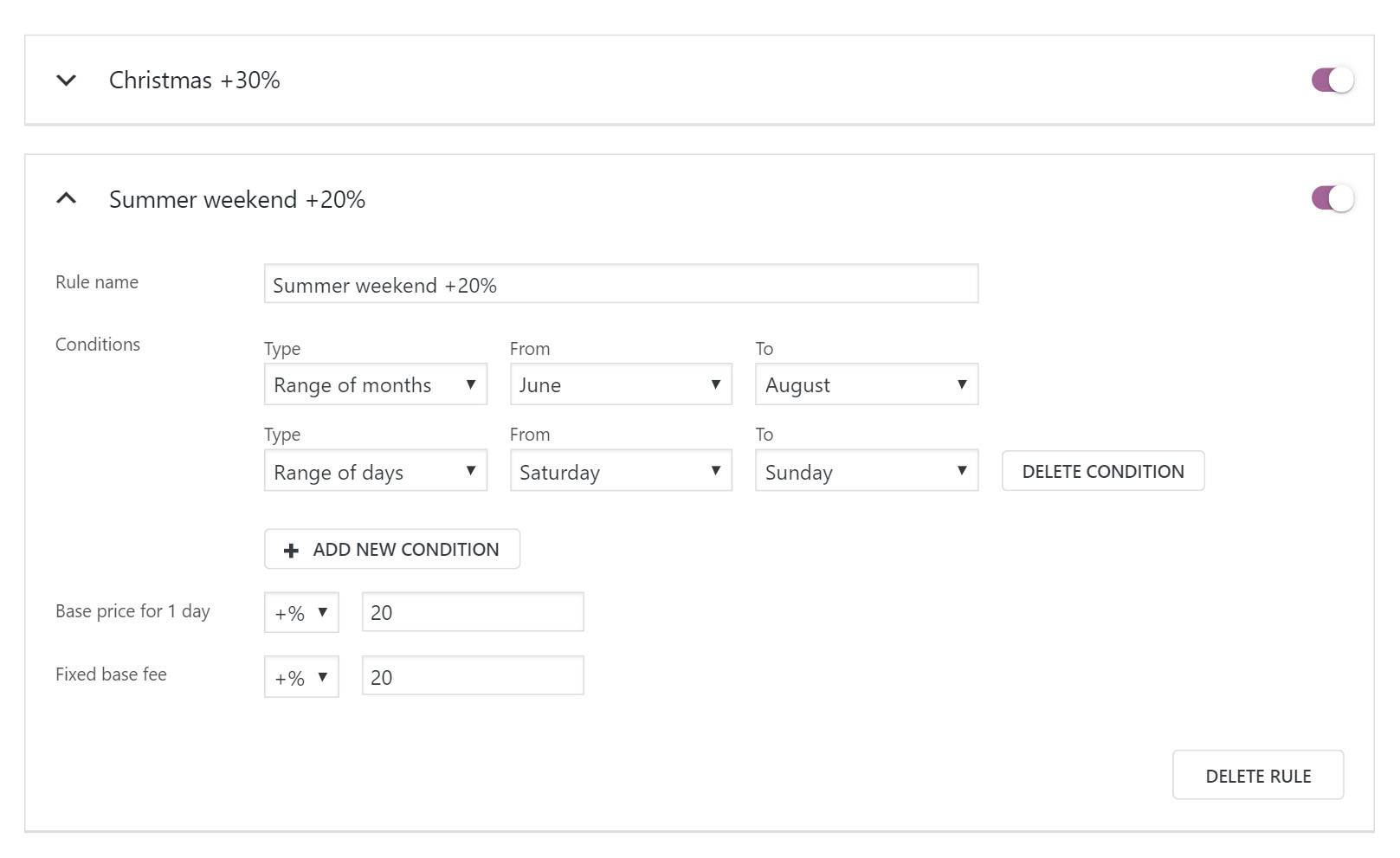This screenshot has width=1400, height=858.
Task: Open the Range of days type dropdown
Action: (375, 470)
